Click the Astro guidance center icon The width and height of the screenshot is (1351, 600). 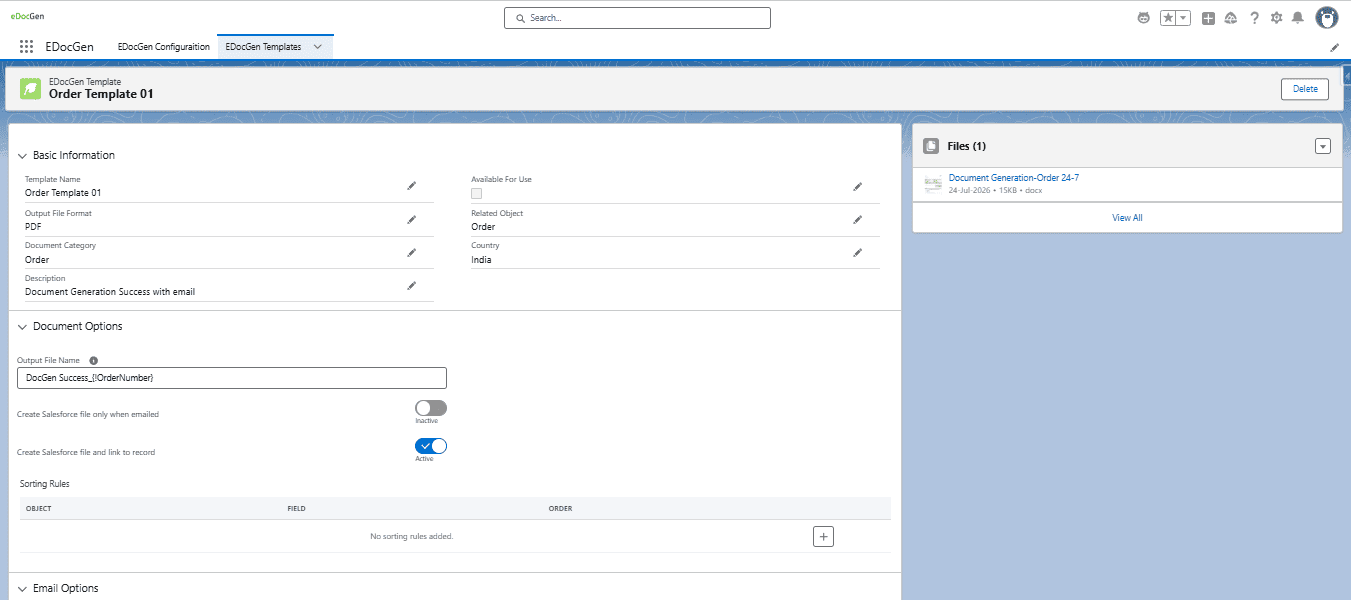(1143, 18)
